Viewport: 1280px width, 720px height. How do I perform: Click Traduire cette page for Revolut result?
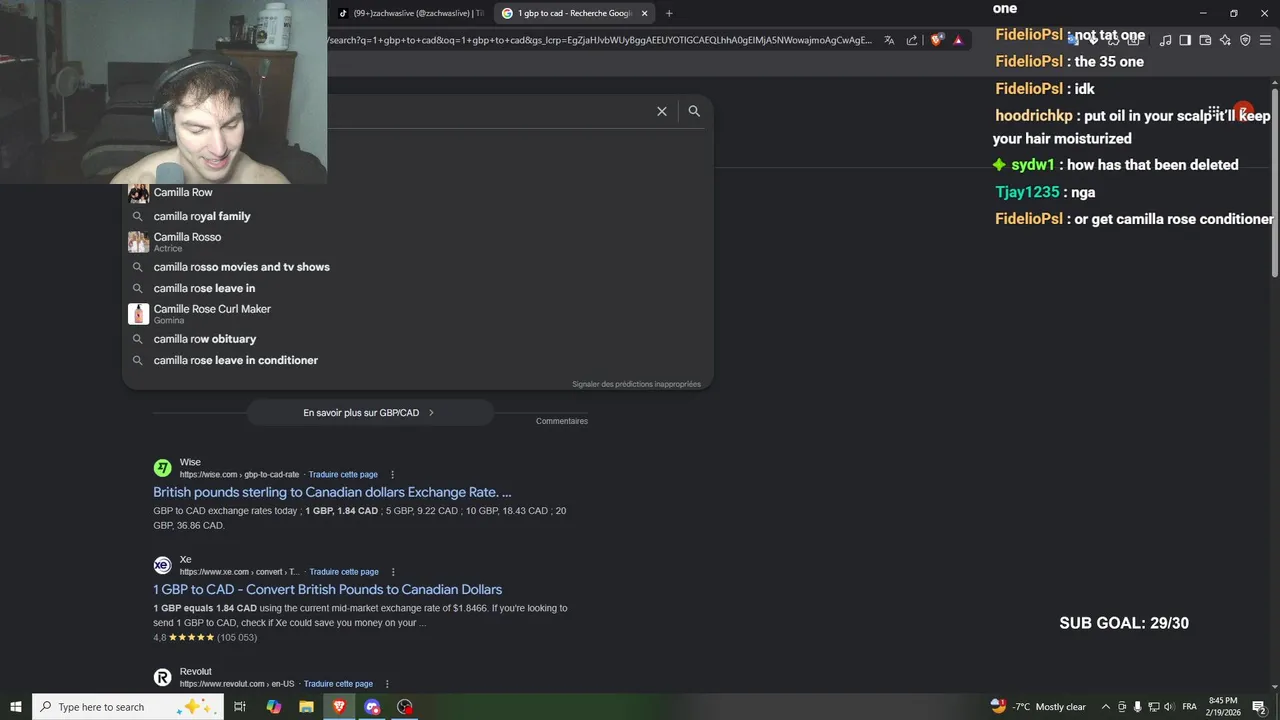pos(338,684)
